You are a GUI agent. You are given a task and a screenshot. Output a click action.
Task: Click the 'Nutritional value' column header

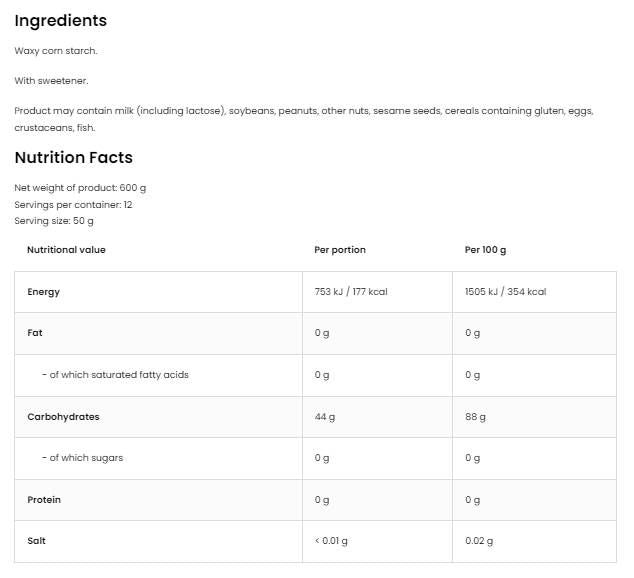66,250
